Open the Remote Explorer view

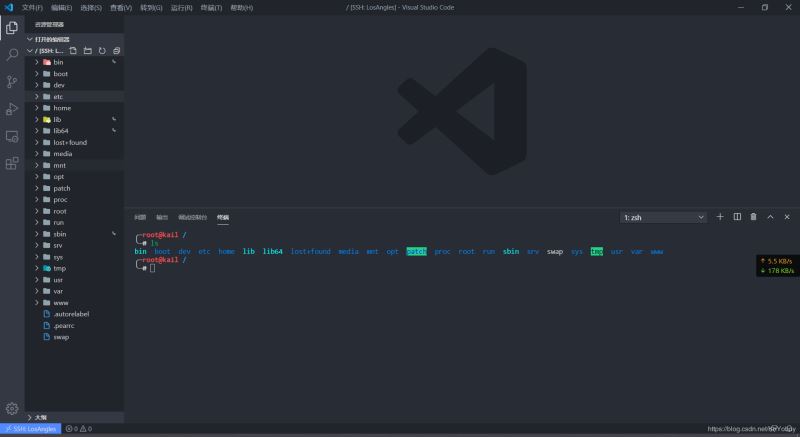point(12,136)
